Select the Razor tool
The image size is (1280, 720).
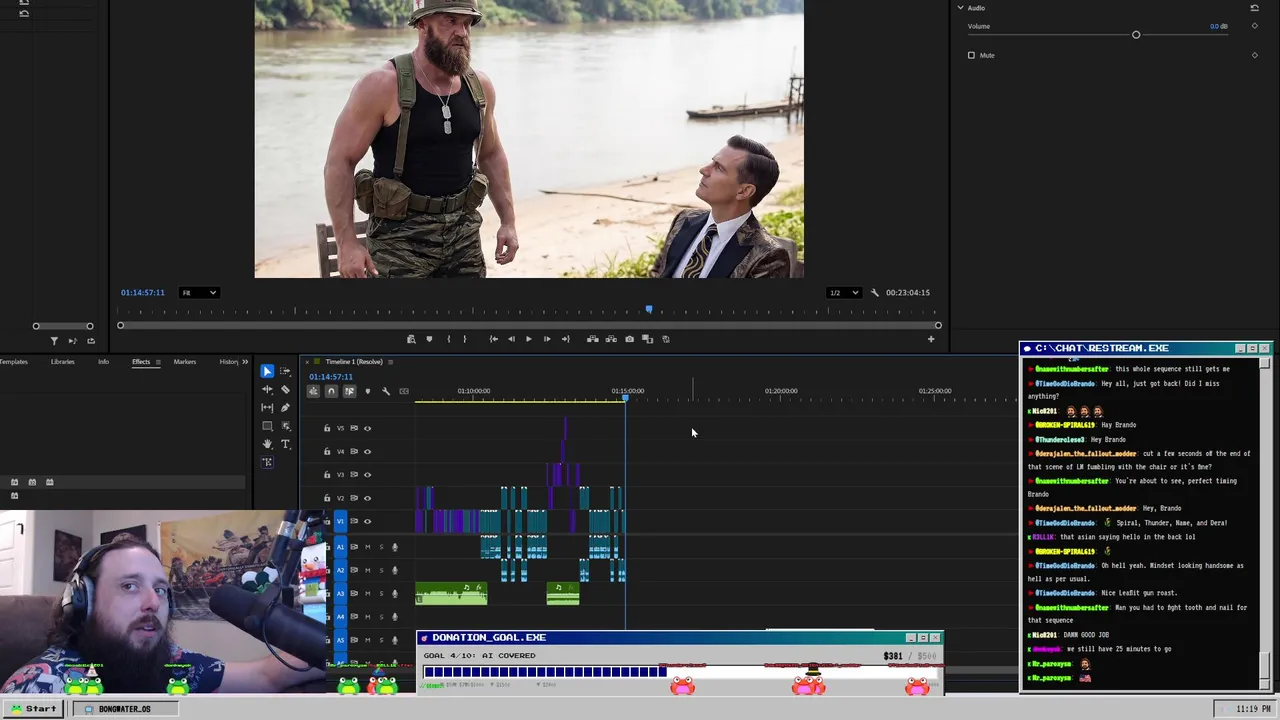click(285, 389)
